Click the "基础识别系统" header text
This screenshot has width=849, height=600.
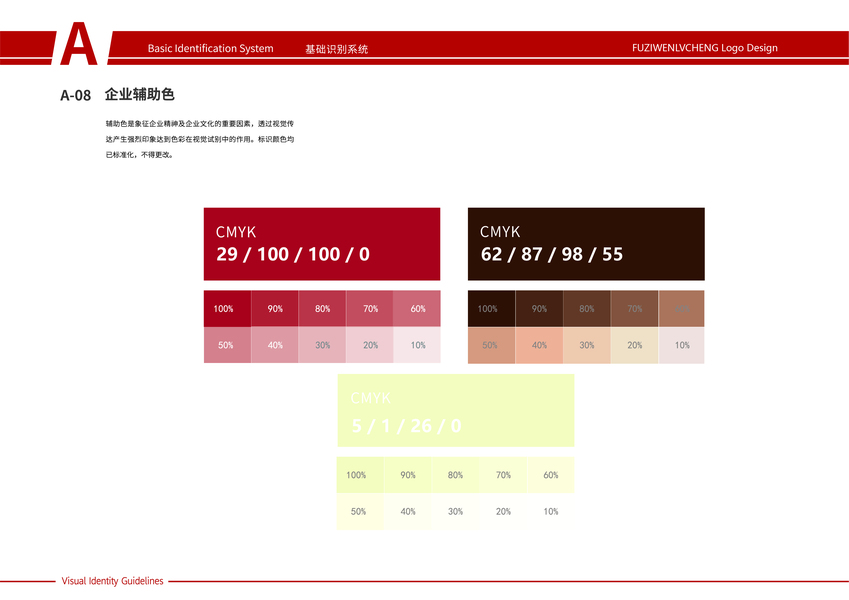pyautogui.click(x=336, y=49)
